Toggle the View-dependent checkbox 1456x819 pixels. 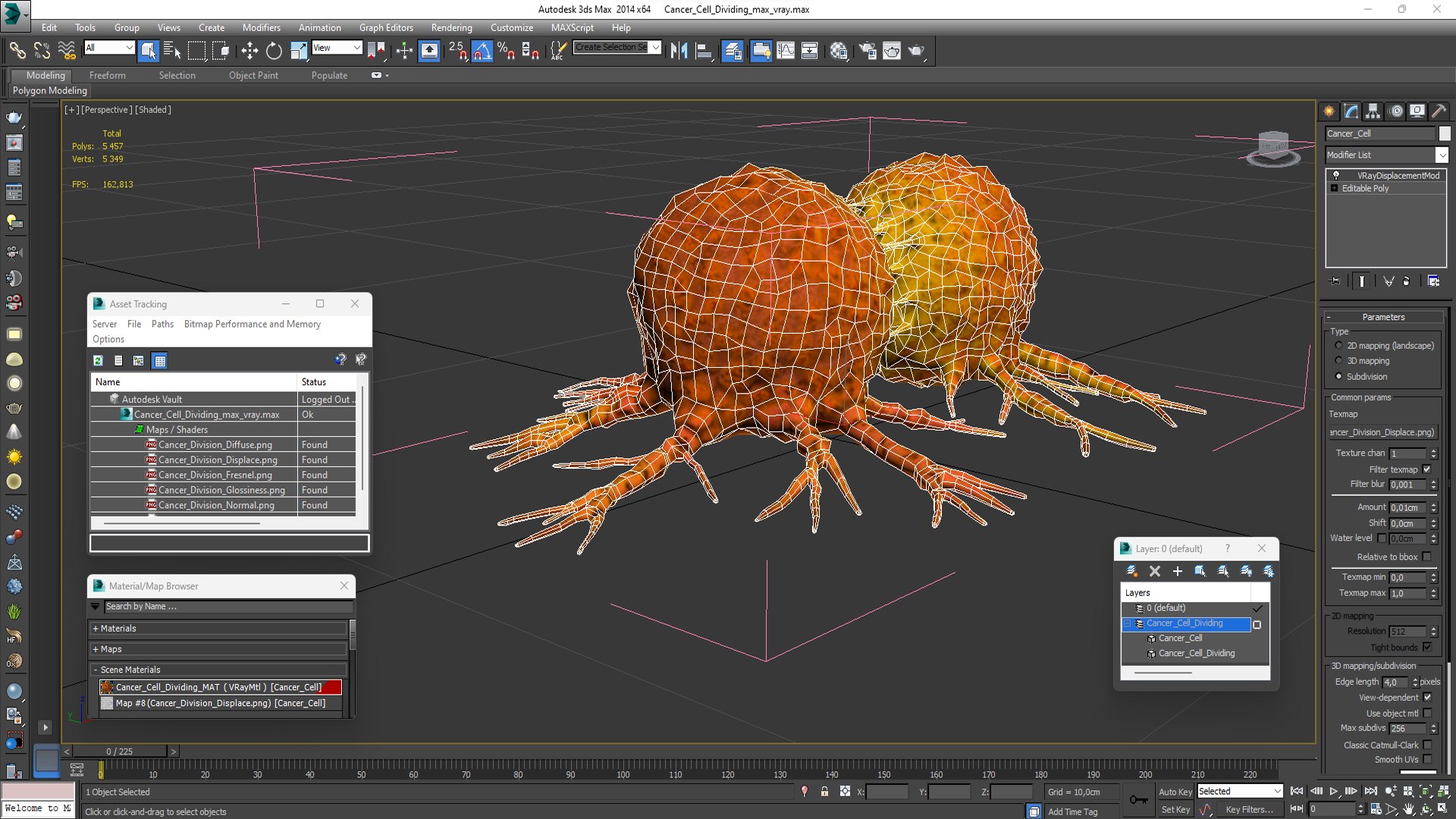pos(1427,698)
